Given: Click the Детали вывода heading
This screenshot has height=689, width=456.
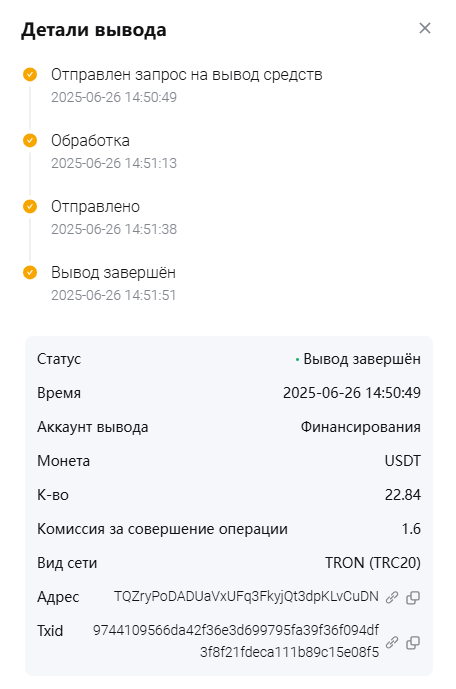Looking at the screenshot, I should pyautogui.click(x=94, y=30).
